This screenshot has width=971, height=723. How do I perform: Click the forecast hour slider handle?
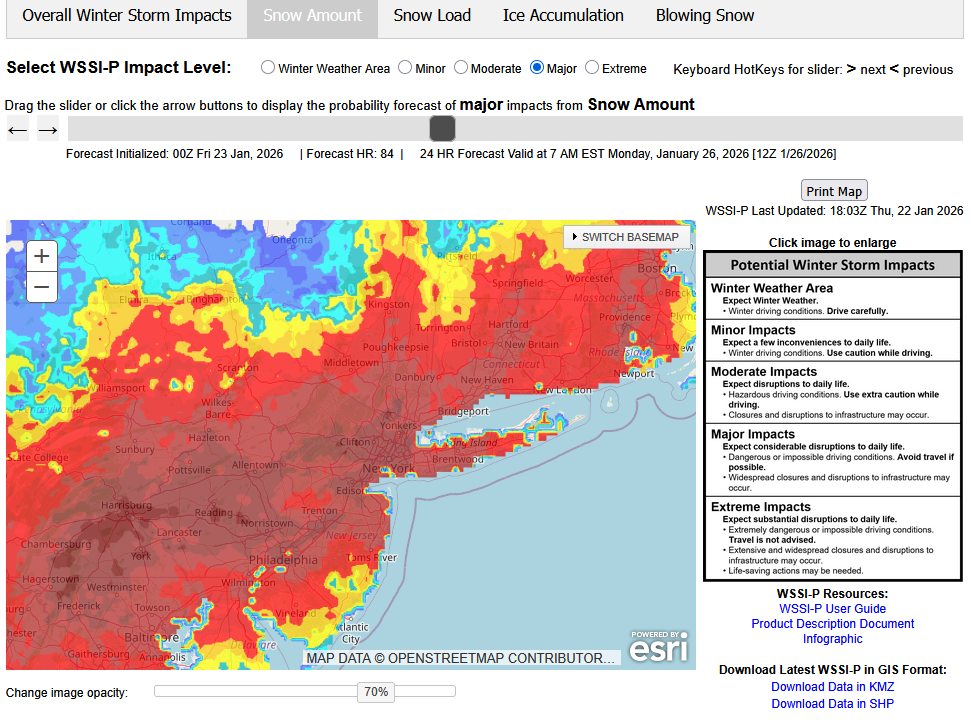click(x=442, y=128)
